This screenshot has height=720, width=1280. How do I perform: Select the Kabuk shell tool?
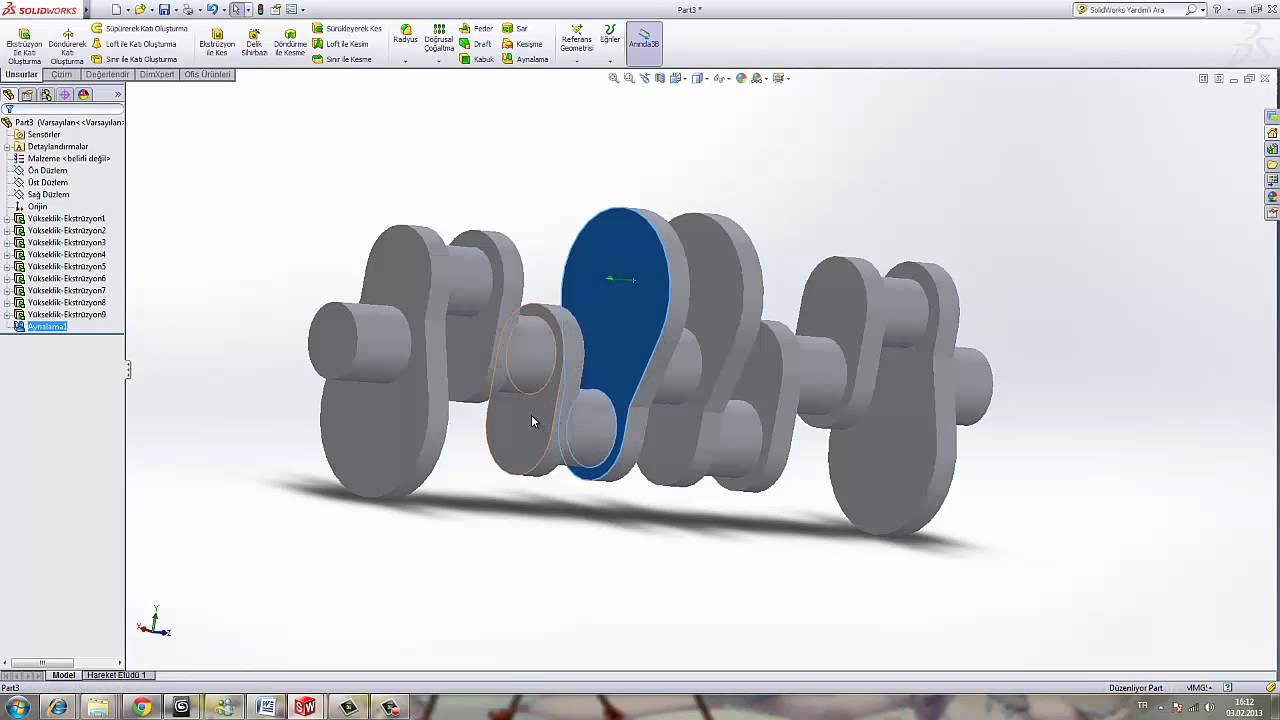pos(477,59)
